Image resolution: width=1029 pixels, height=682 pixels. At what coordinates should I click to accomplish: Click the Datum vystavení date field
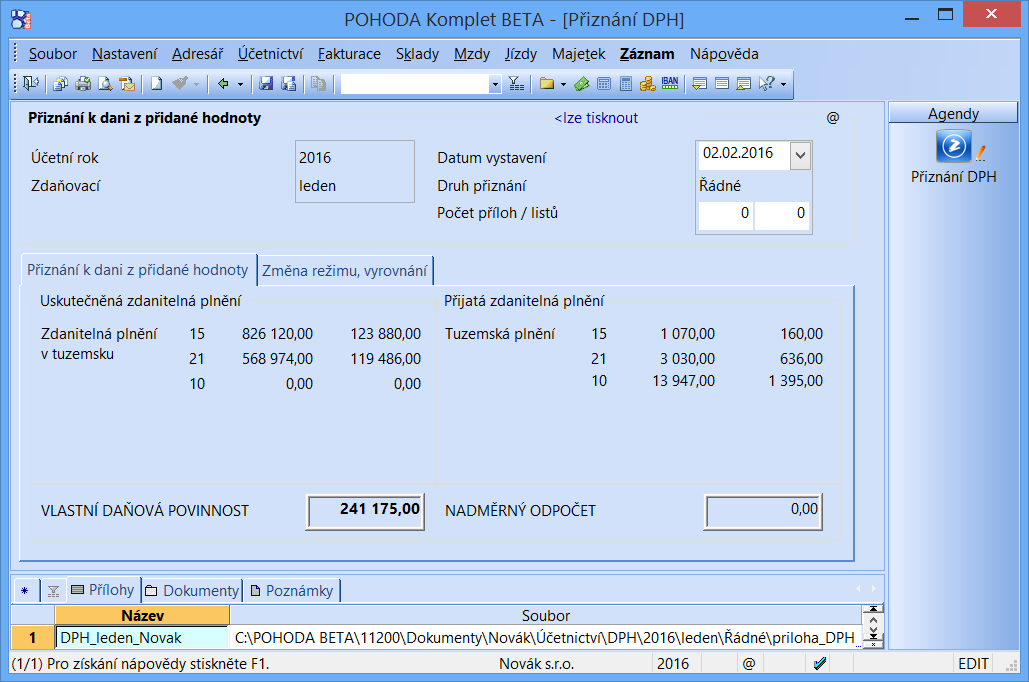(x=744, y=156)
